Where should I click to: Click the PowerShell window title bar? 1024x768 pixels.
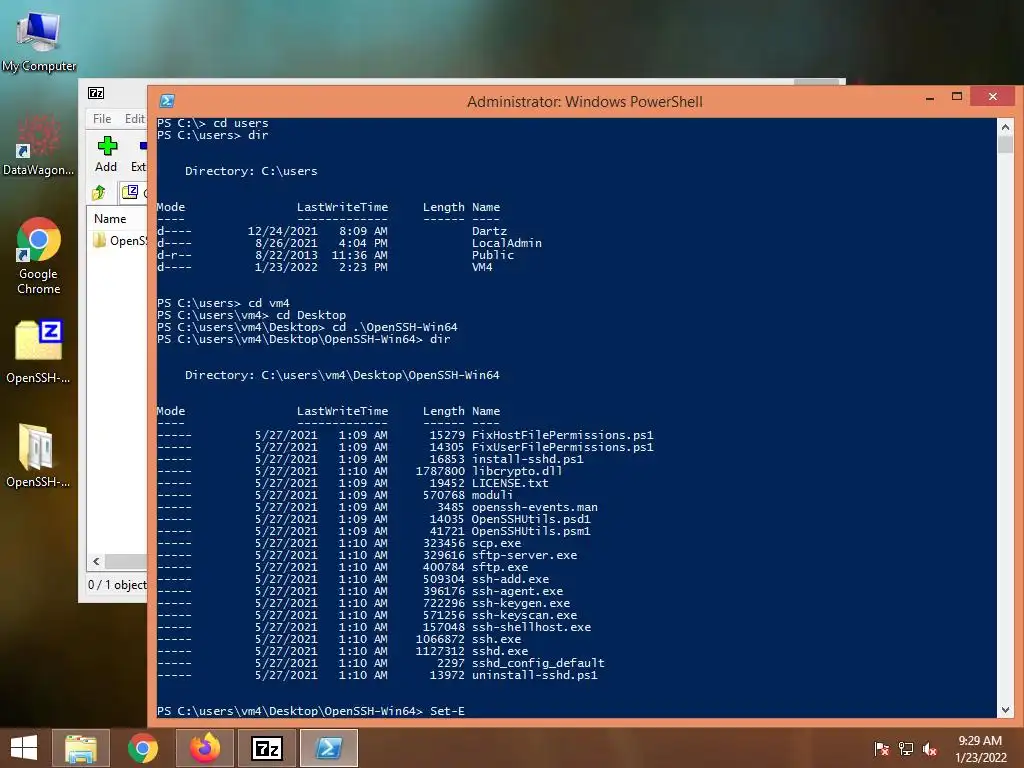584,101
